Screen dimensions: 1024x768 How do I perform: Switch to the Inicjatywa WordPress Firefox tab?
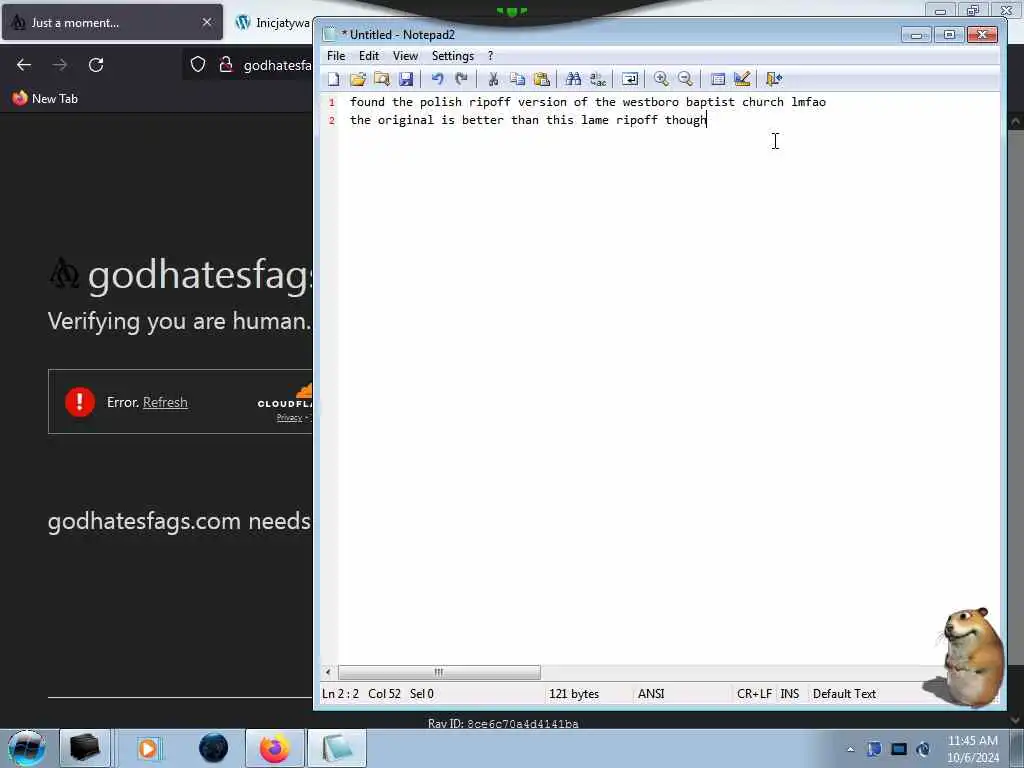click(x=273, y=22)
